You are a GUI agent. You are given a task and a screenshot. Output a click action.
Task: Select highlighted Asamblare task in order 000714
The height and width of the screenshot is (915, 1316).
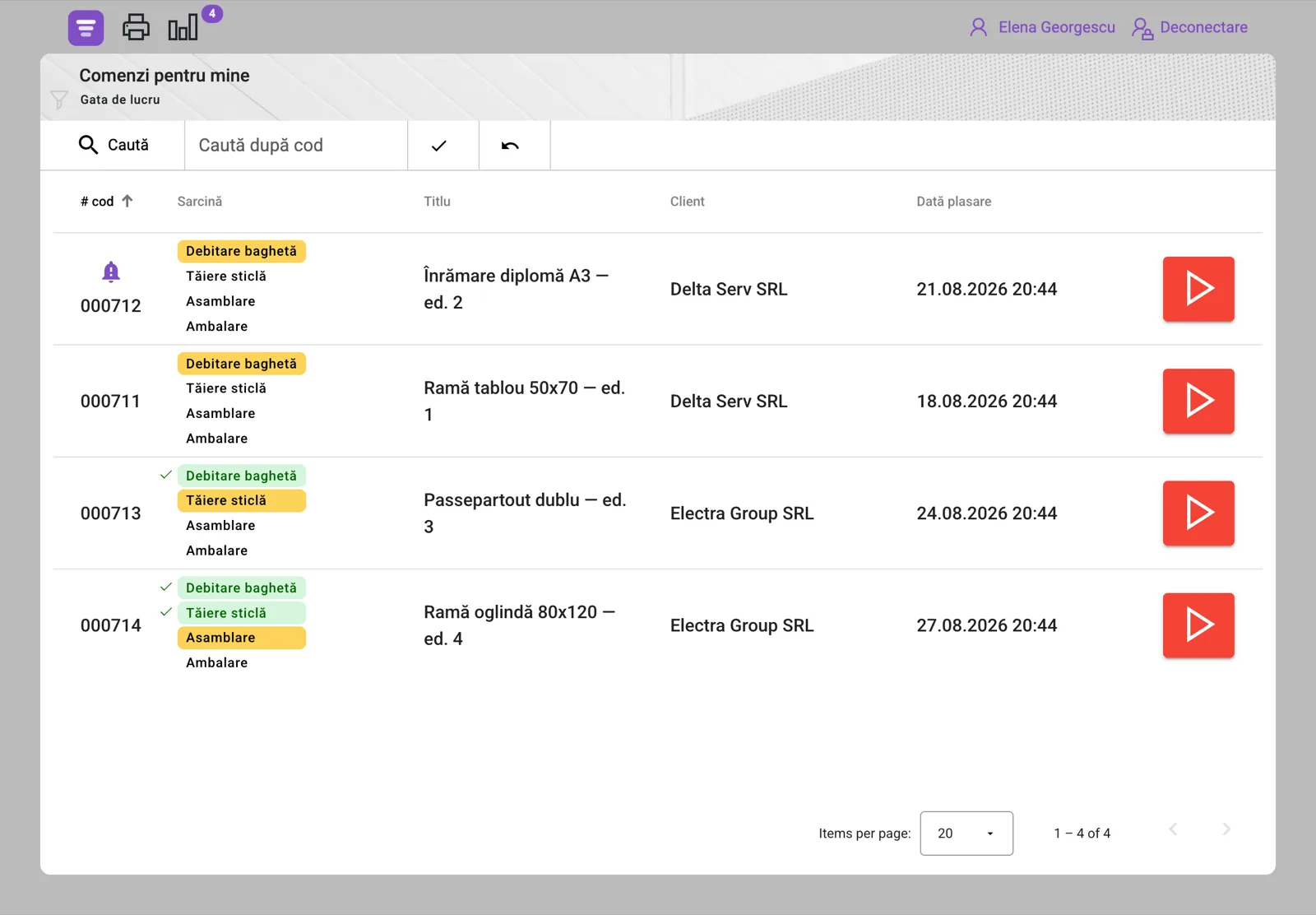tap(242, 638)
